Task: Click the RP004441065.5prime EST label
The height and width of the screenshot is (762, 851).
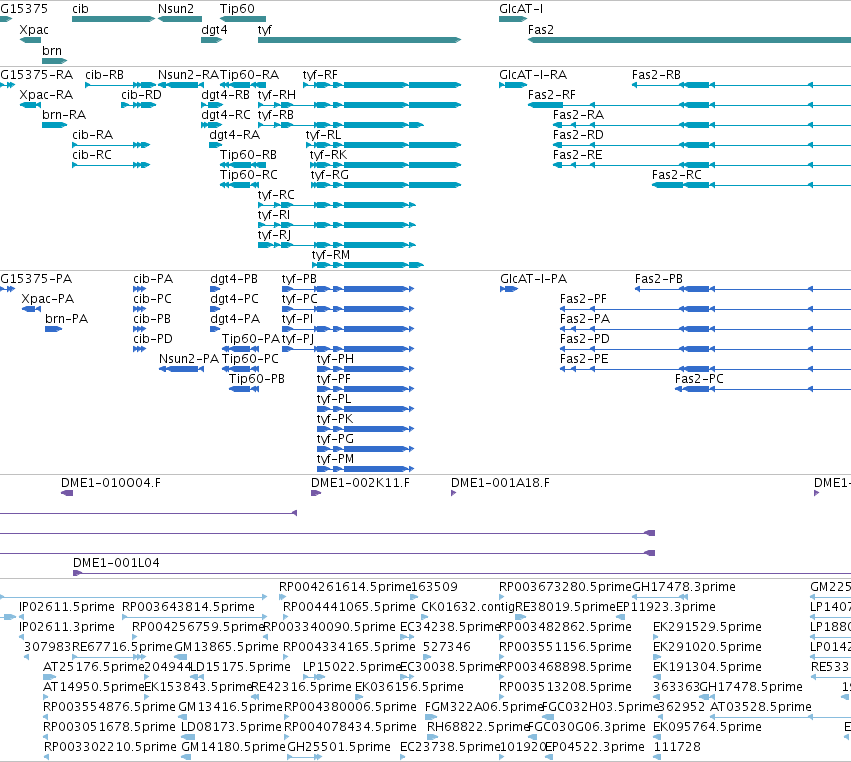Action: (350, 607)
